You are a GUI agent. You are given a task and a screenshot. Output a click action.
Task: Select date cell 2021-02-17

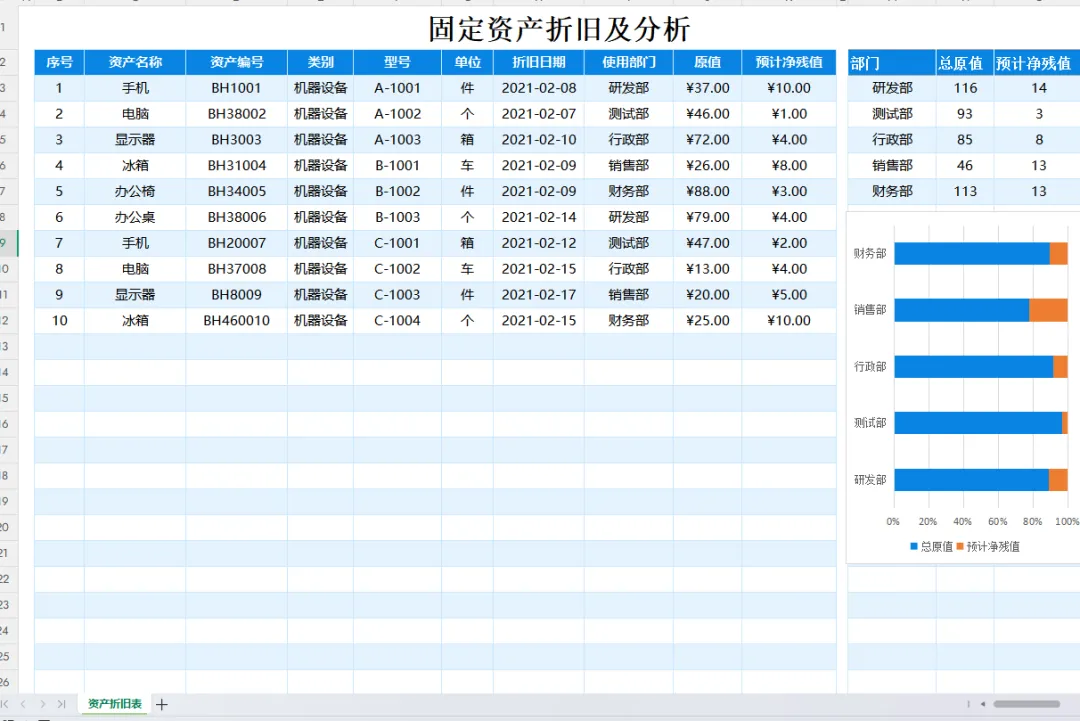(x=539, y=295)
